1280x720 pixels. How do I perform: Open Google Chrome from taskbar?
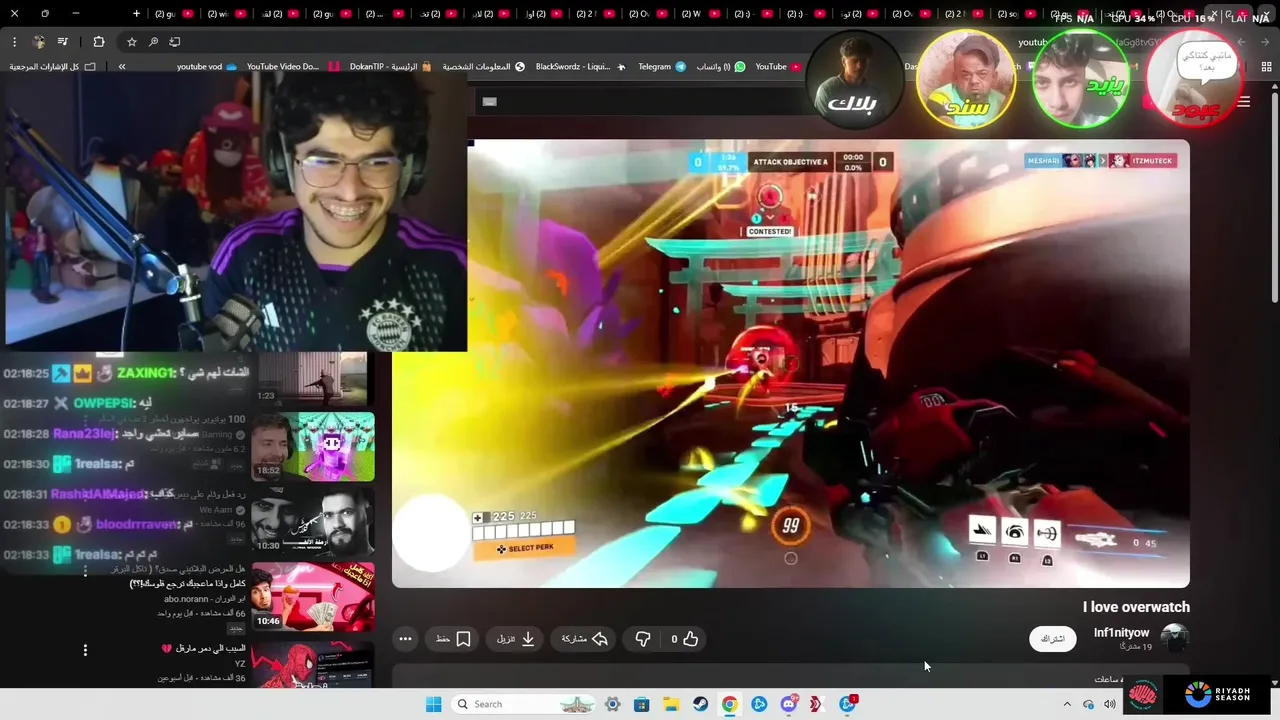[x=730, y=704]
